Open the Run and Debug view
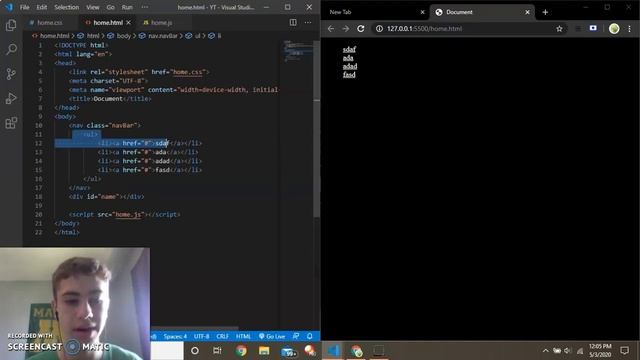Screen dimensions: 640x360 (11, 98)
